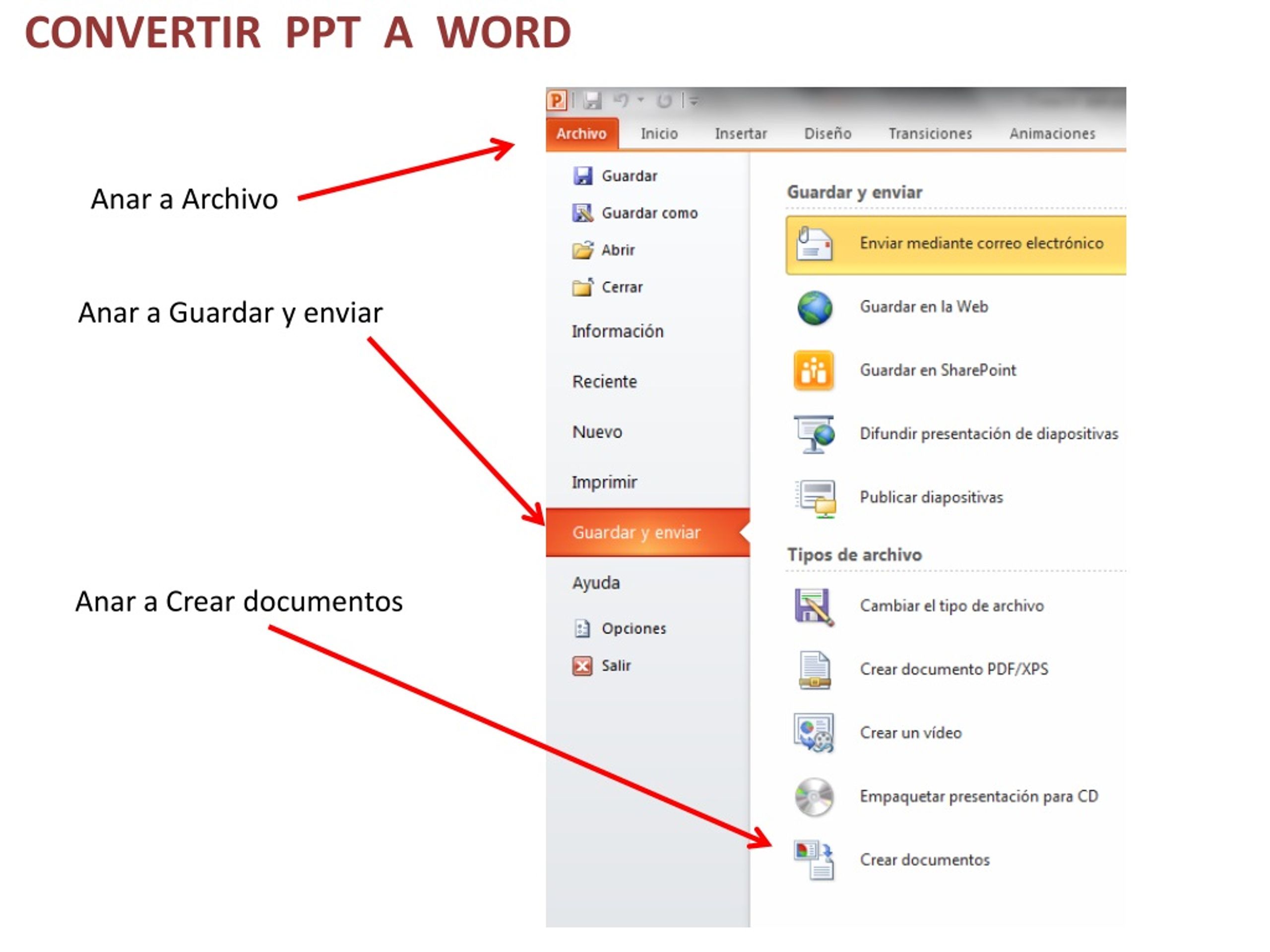Click the Guardar y enviar heading text

click(x=854, y=192)
